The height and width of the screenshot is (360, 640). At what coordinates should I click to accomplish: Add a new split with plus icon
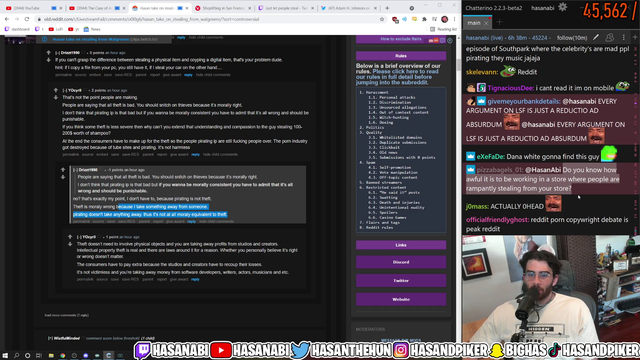click(x=635, y=38)
